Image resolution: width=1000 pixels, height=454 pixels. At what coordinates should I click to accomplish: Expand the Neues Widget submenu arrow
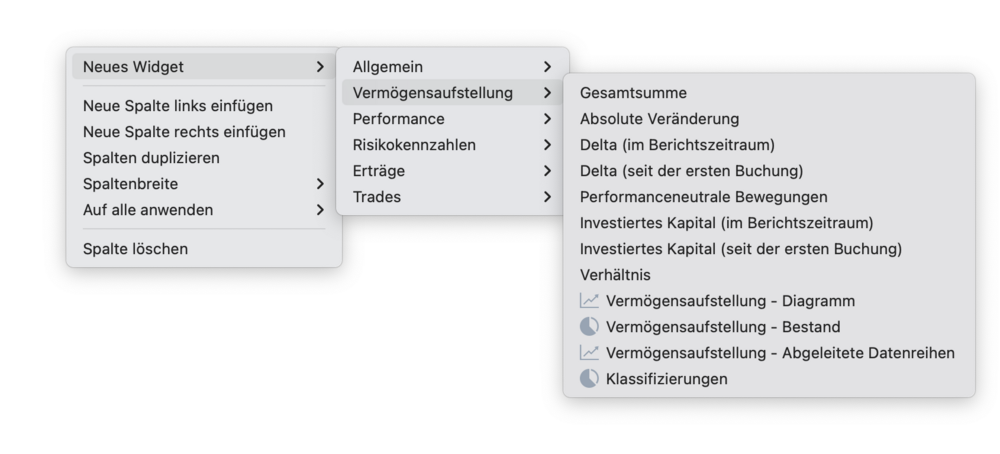(x=319, y=67)
